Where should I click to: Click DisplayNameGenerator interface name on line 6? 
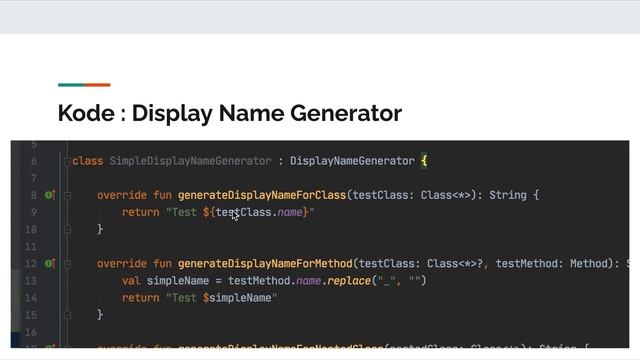click(352, 161)
